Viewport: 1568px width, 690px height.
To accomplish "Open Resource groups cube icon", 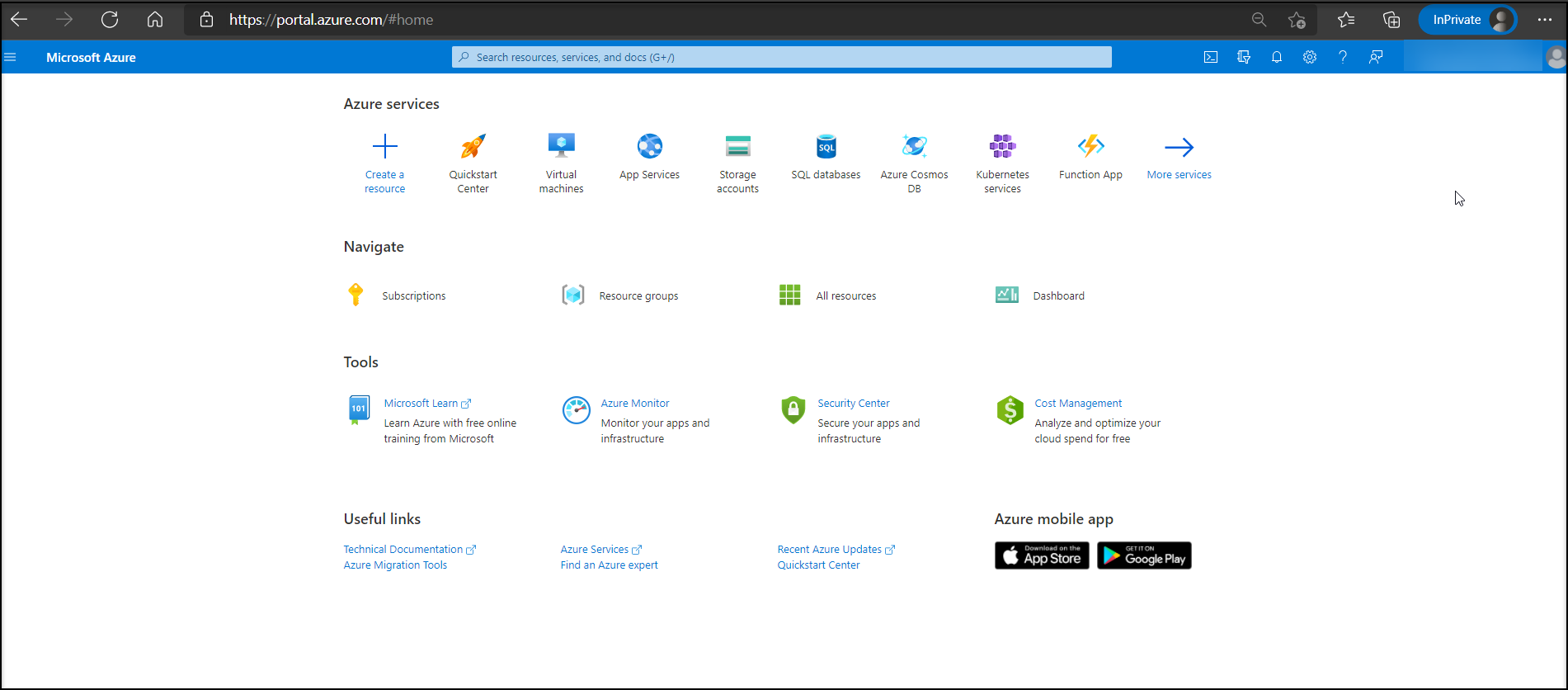I will click(573, 295).
